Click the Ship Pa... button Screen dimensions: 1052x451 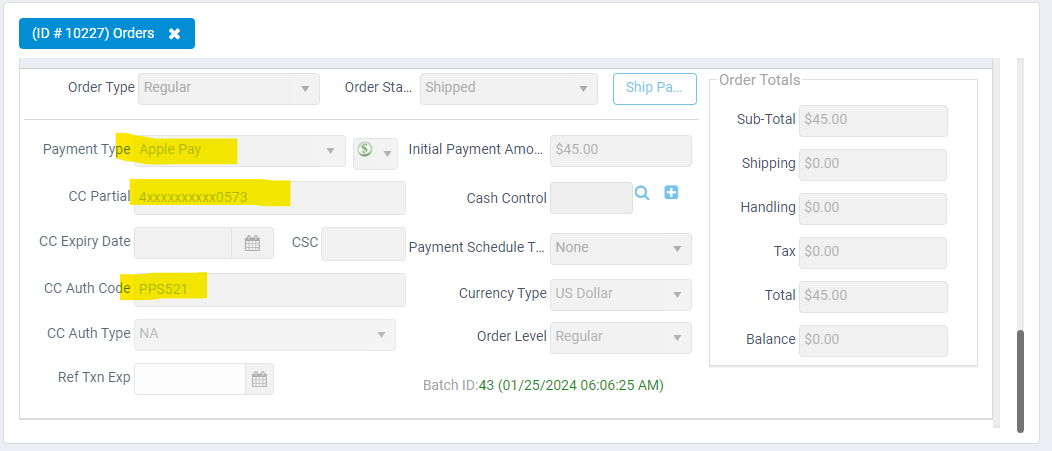click(655, 89)
